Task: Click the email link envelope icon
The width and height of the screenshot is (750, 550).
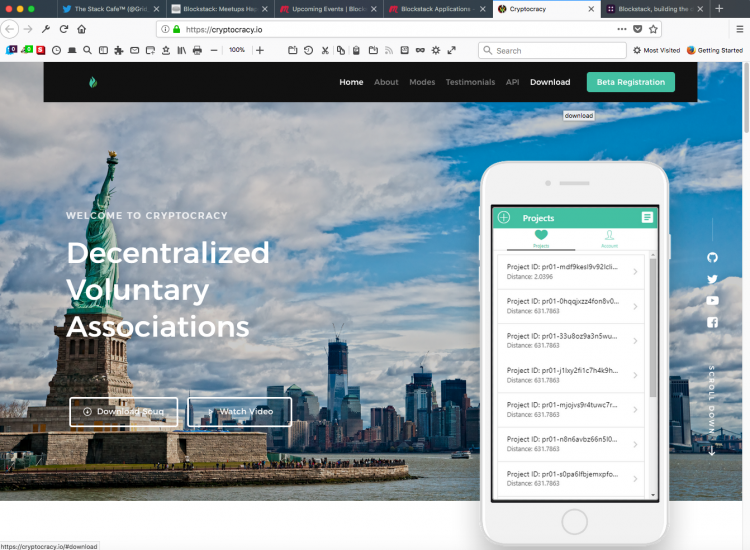Action: (x=134, y=50)
